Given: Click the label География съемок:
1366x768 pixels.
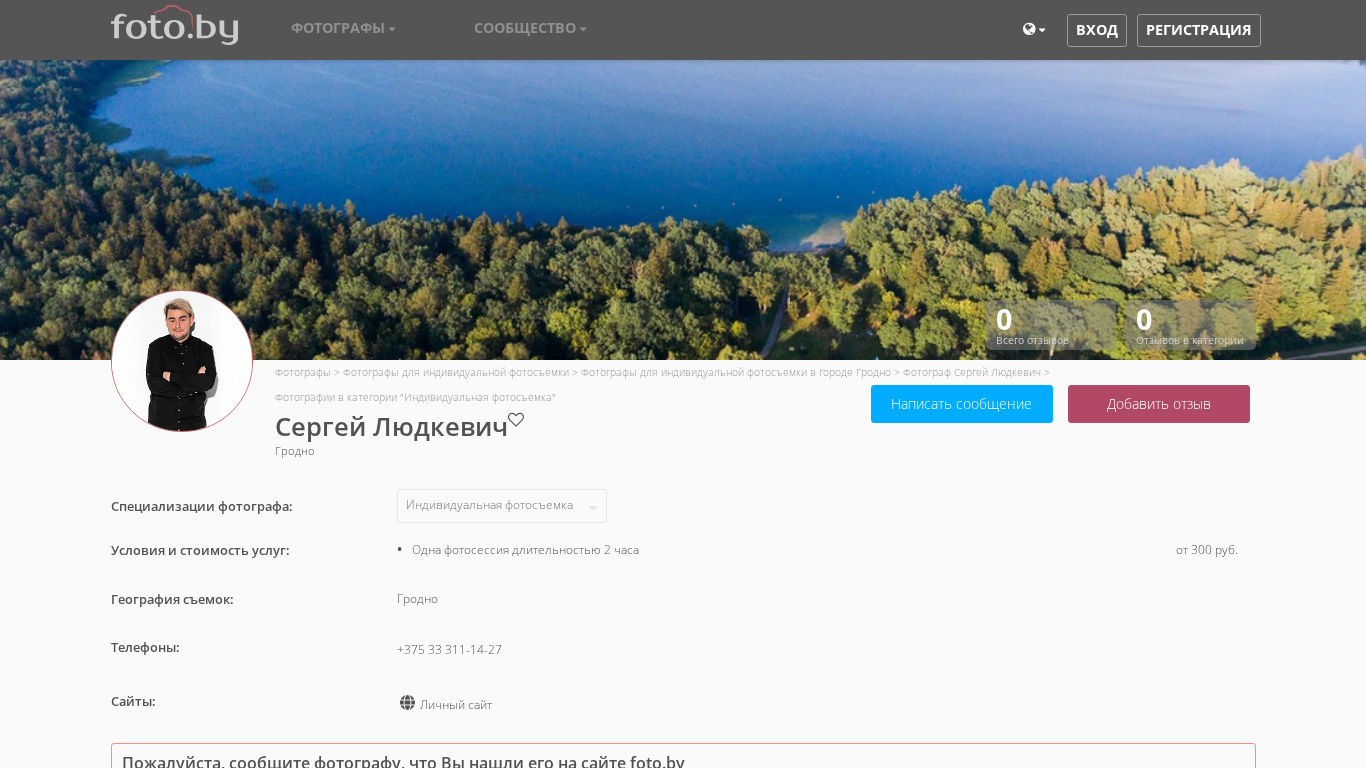Looking at the screenshot, I should click(172, 599).
